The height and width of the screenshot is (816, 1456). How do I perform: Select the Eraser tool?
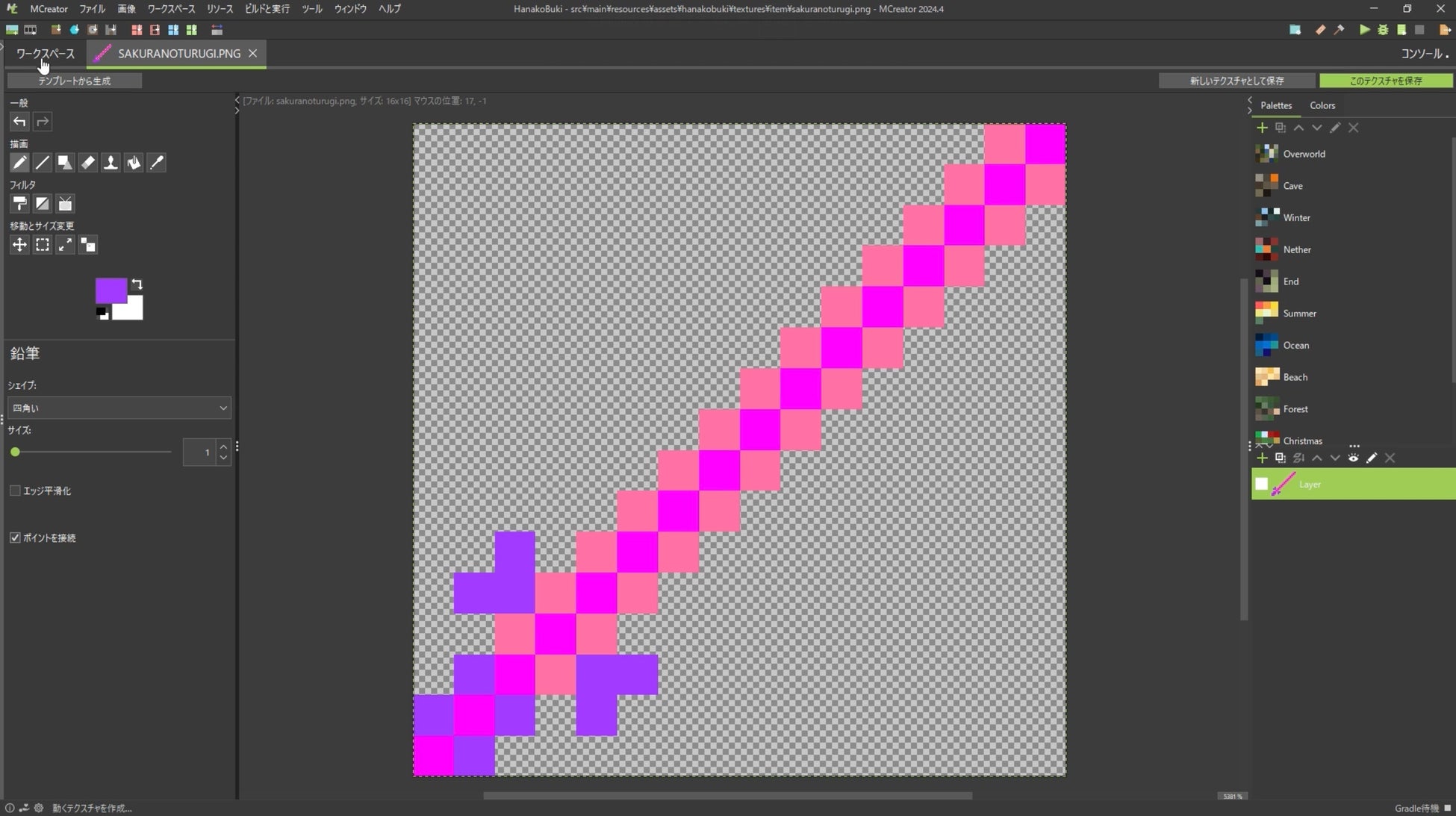pos(88,163)
